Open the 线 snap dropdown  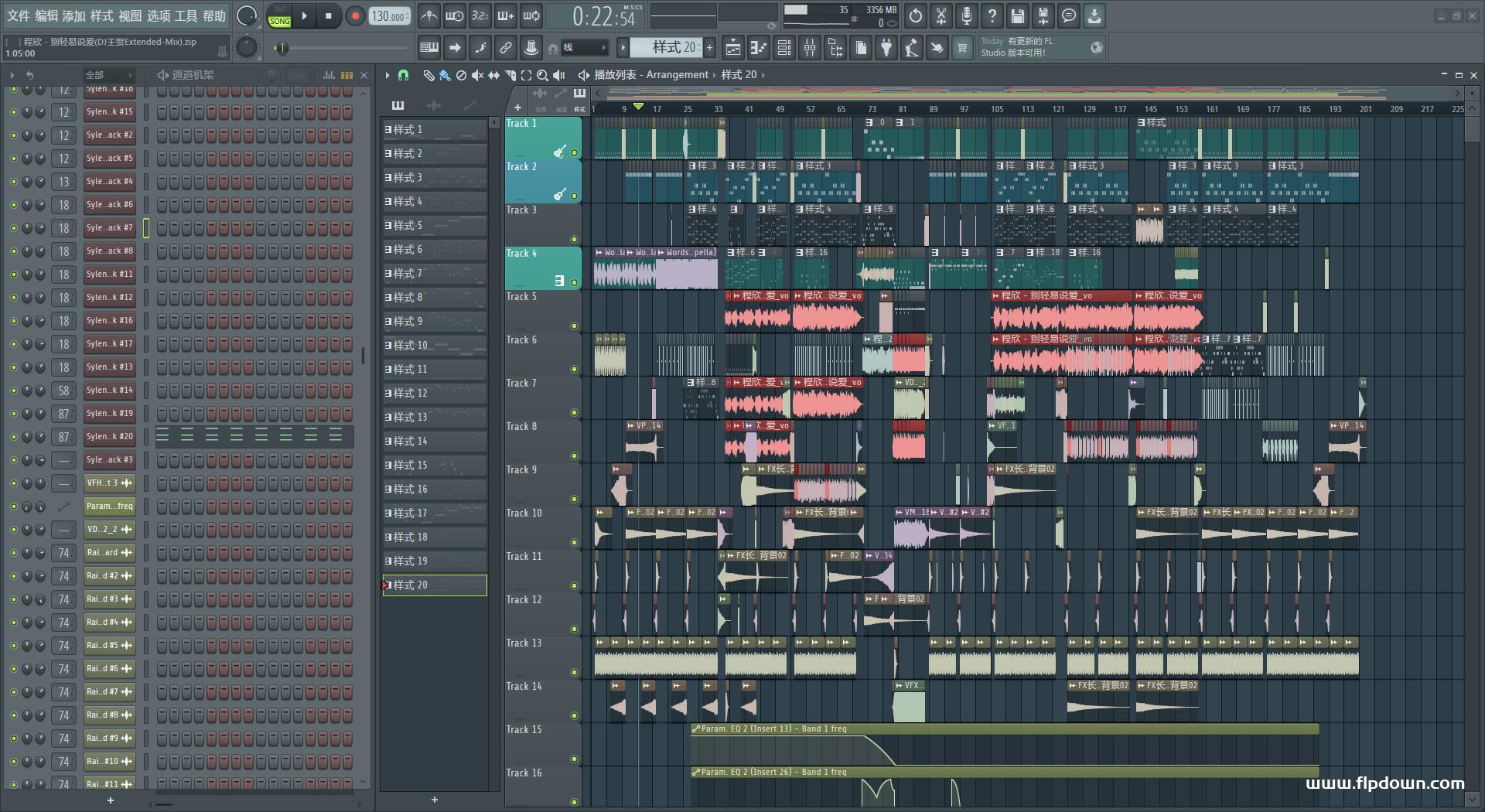point(584,48)
